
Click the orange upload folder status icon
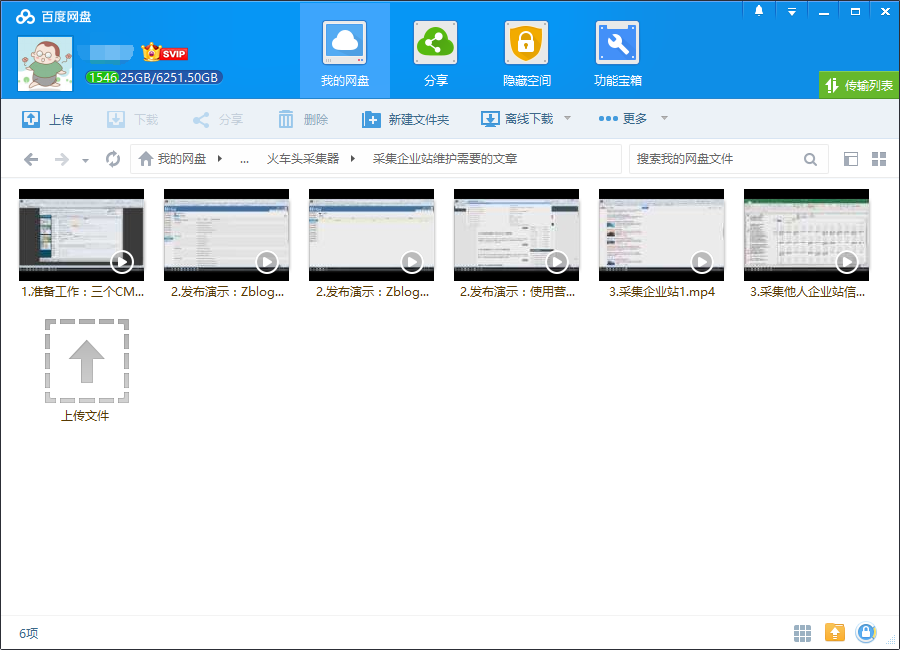(834, 633)
